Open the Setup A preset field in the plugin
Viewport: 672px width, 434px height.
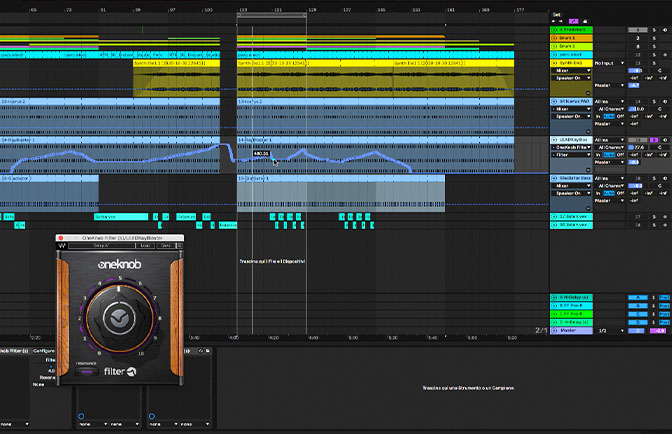point(102,245)
